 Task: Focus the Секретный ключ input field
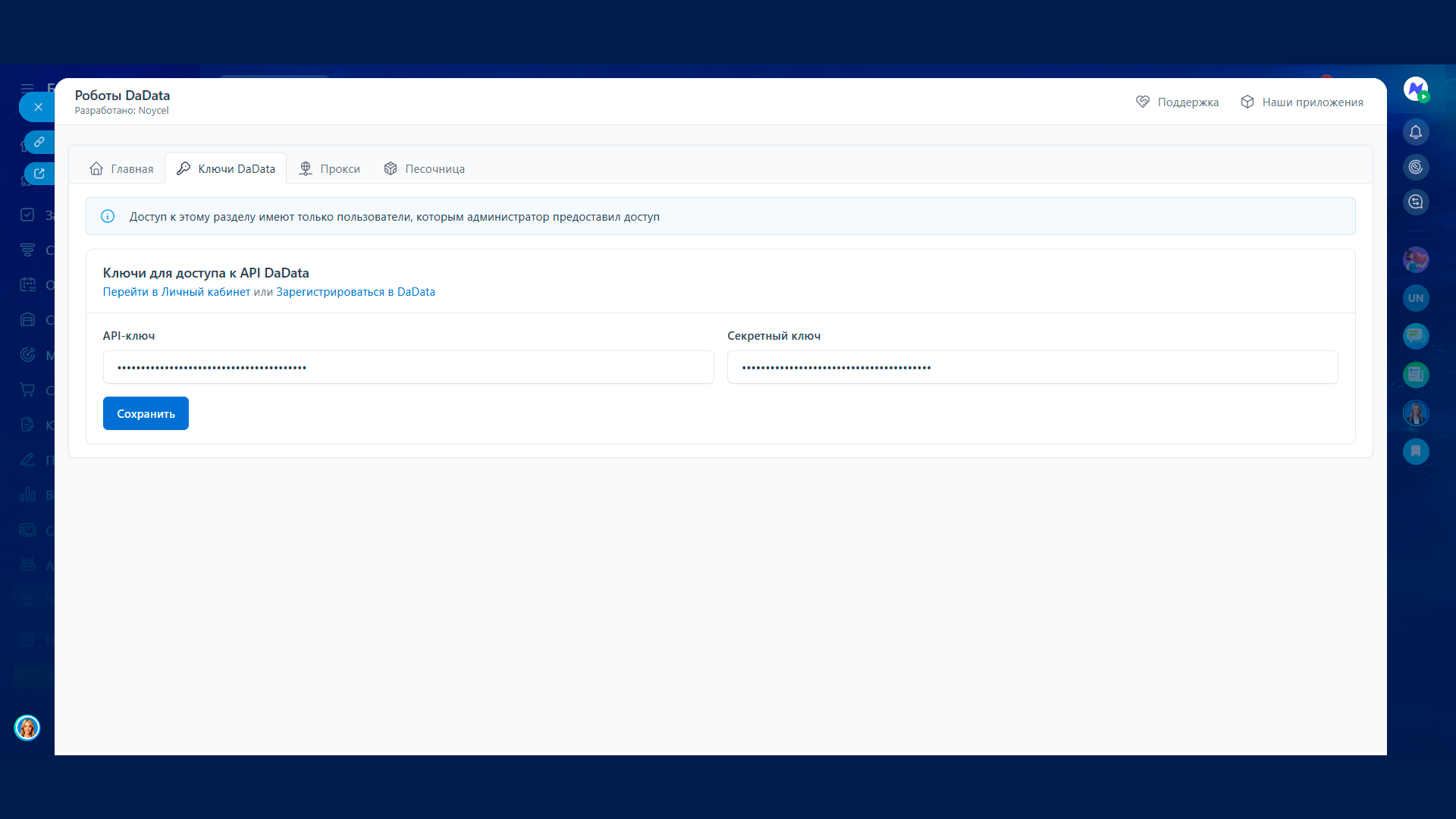click(x=1031, y=368)
